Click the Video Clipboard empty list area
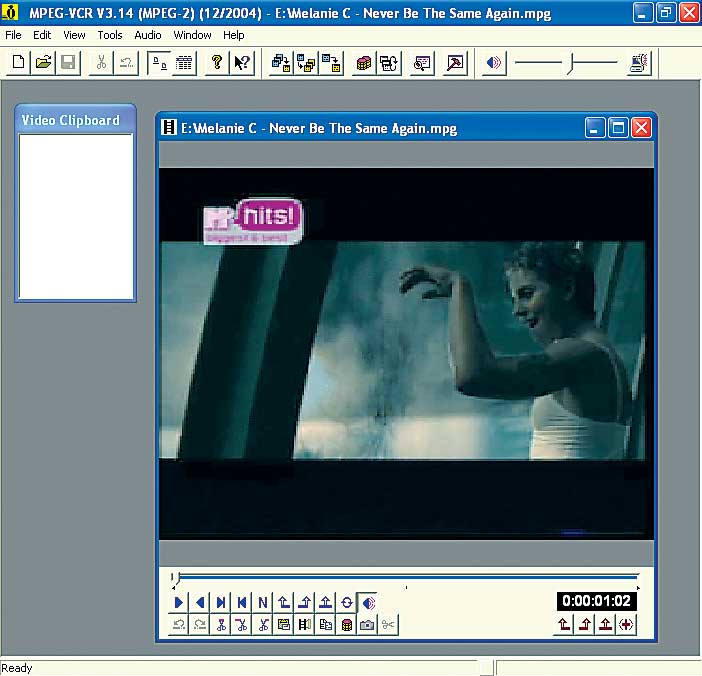 (x=76, y=216)
